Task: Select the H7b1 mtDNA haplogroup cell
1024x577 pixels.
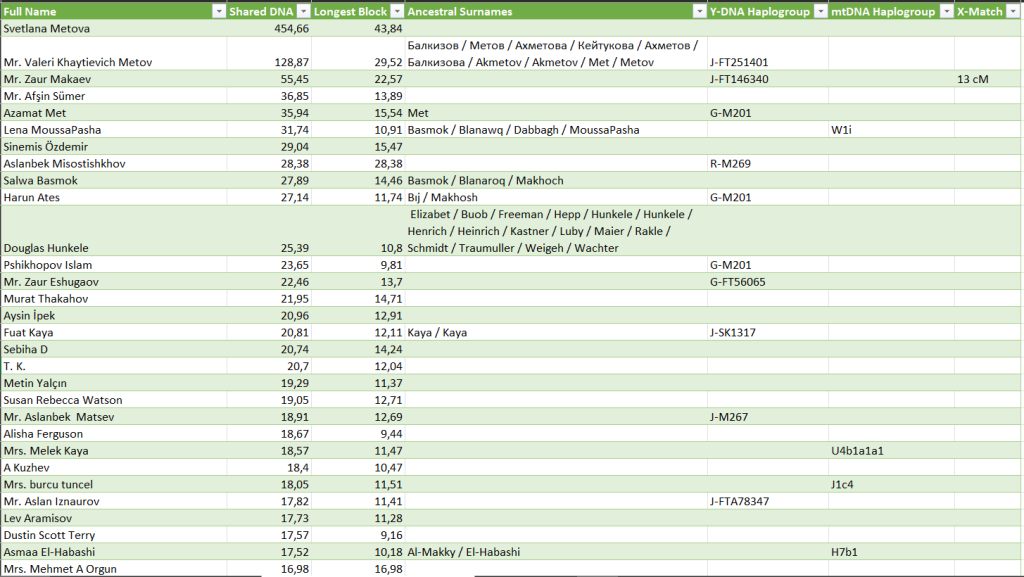Action: tap(845, 552)
